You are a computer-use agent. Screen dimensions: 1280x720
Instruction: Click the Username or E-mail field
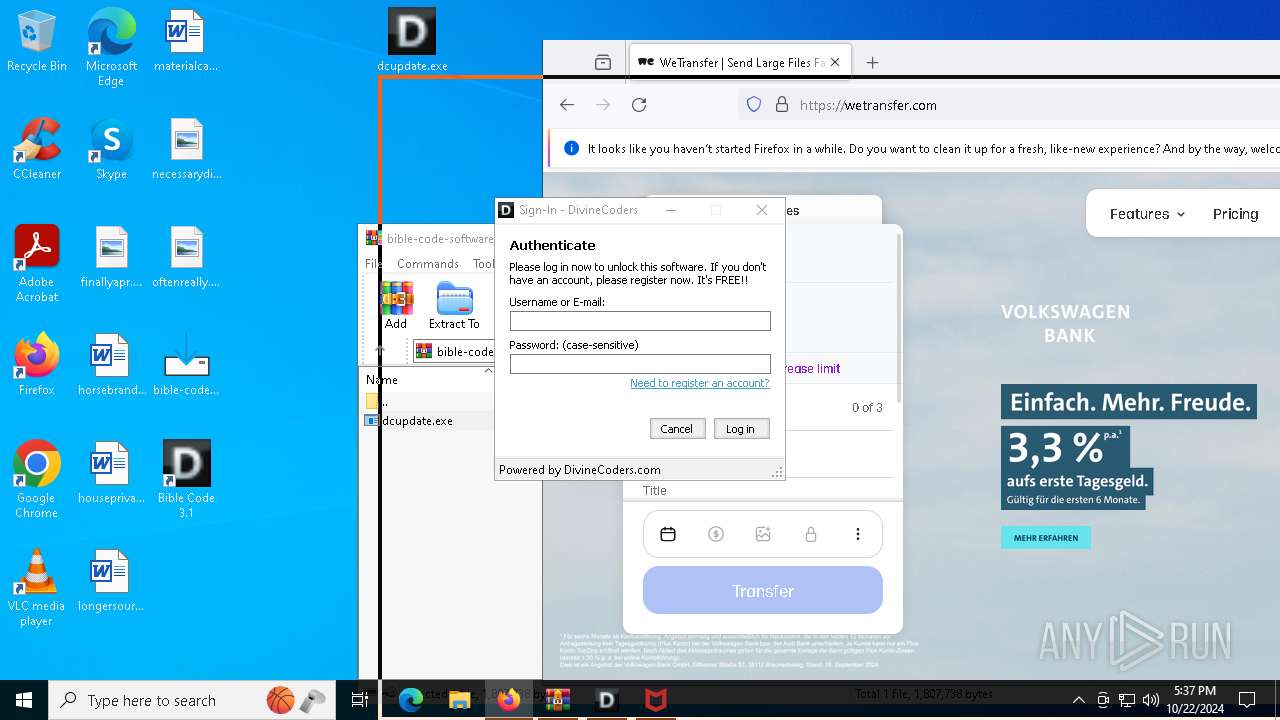[x=640, y=321]
